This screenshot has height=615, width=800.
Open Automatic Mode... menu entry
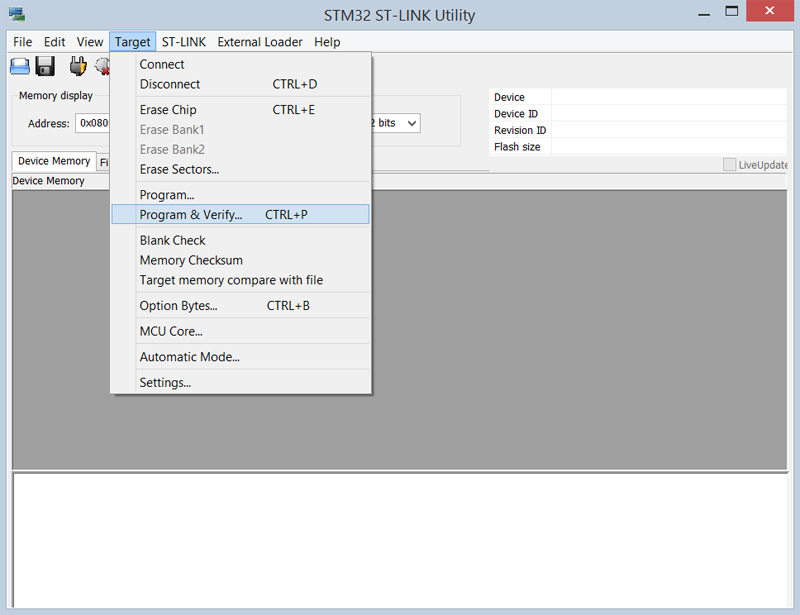(240, 357)
